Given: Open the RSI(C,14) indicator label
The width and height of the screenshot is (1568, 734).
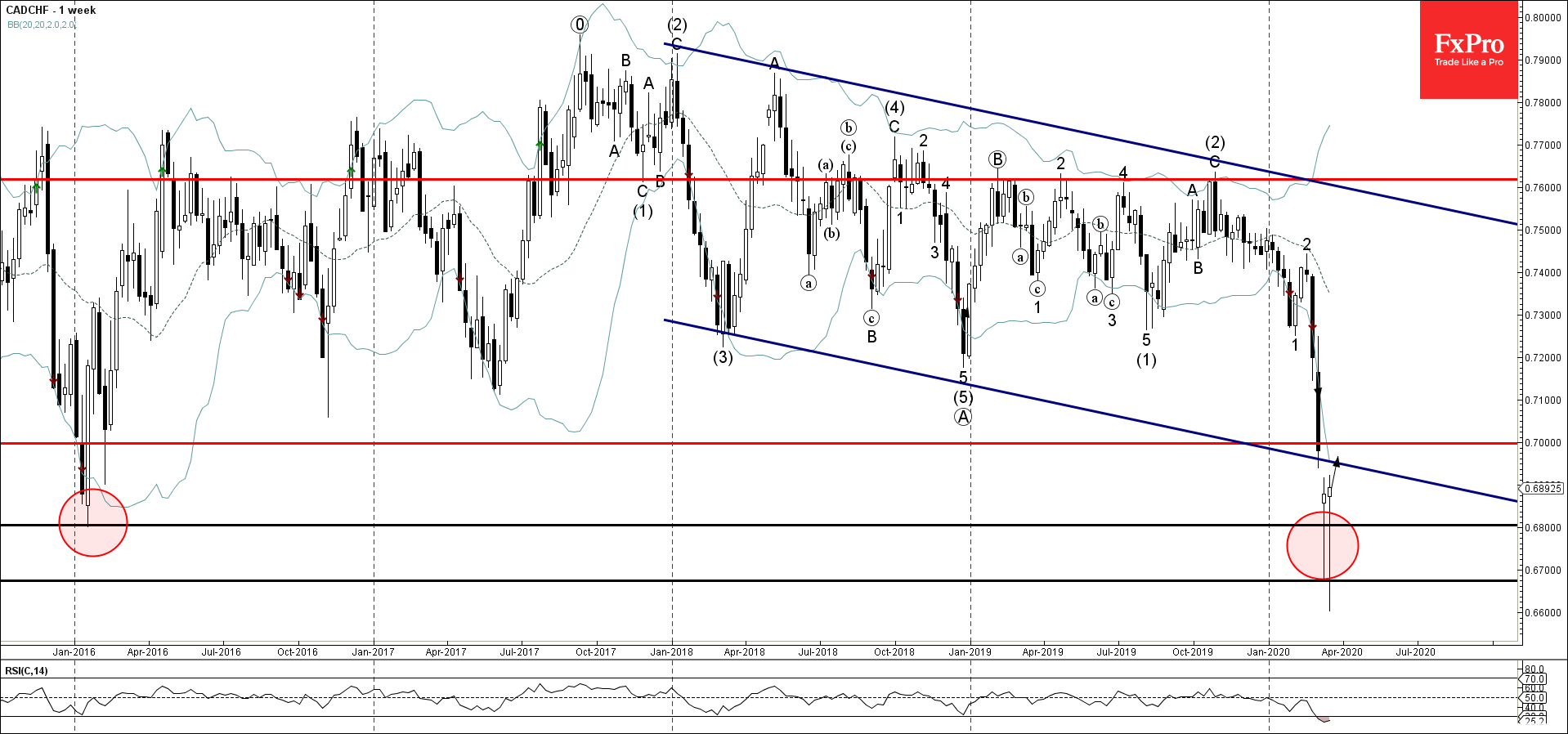Looking at the screenshot, I should pyautogui.click(x=26, y=671).
